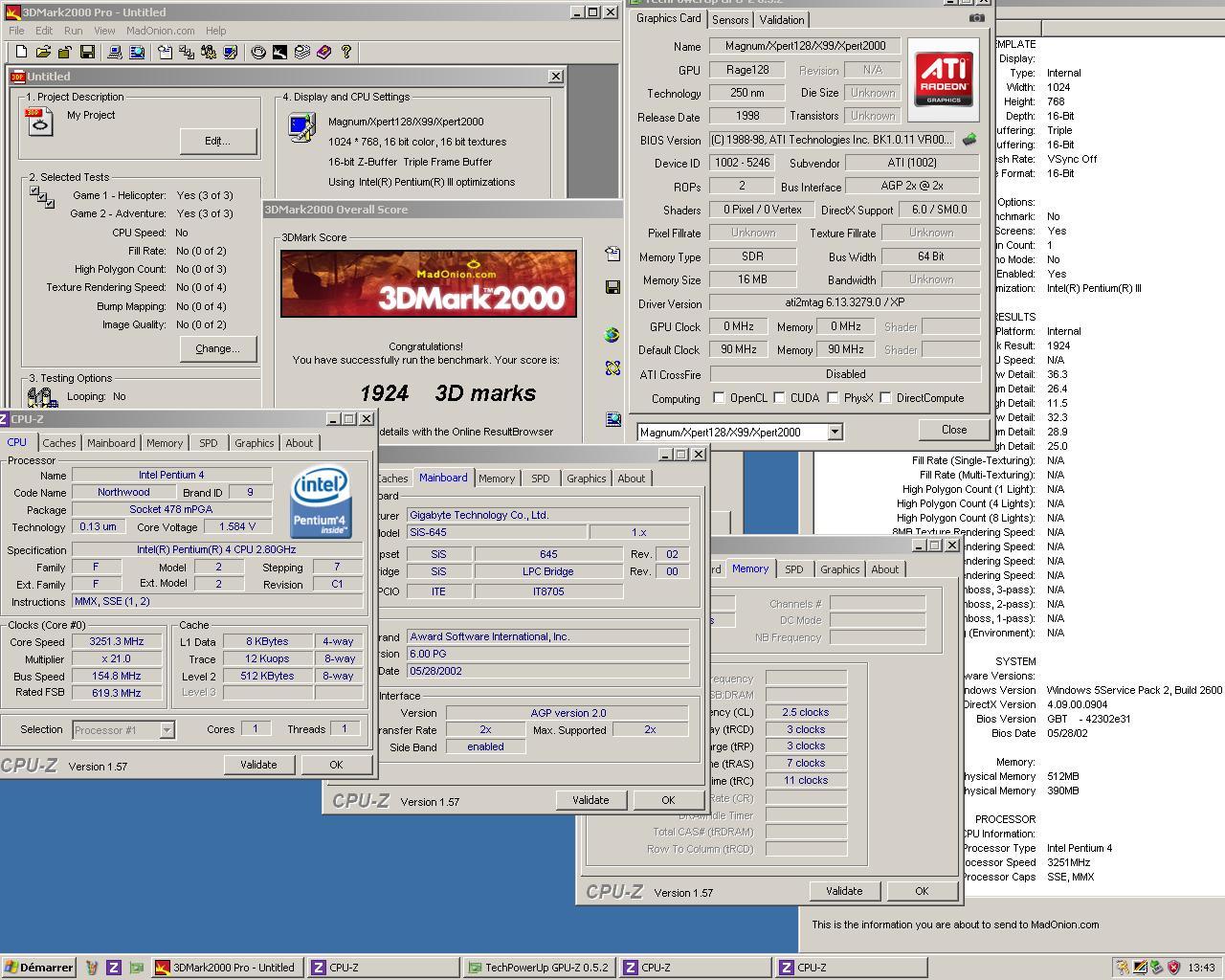Click the Core Speed value 3251.3 MHz

117,642
